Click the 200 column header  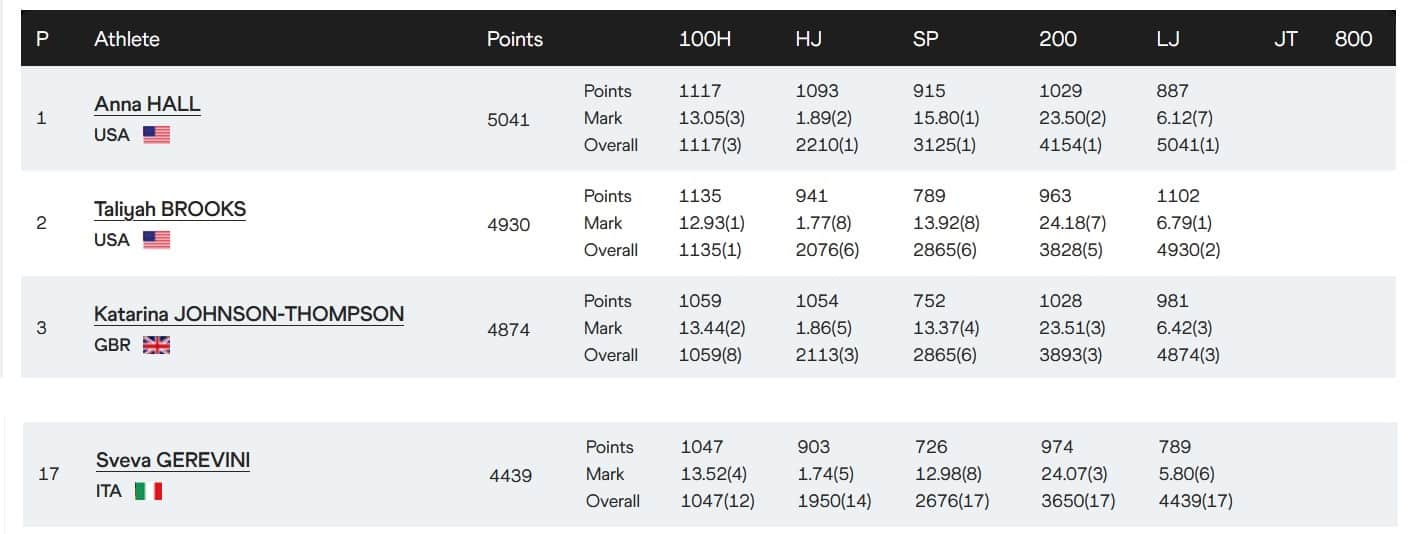click(x=1058, y=39)
